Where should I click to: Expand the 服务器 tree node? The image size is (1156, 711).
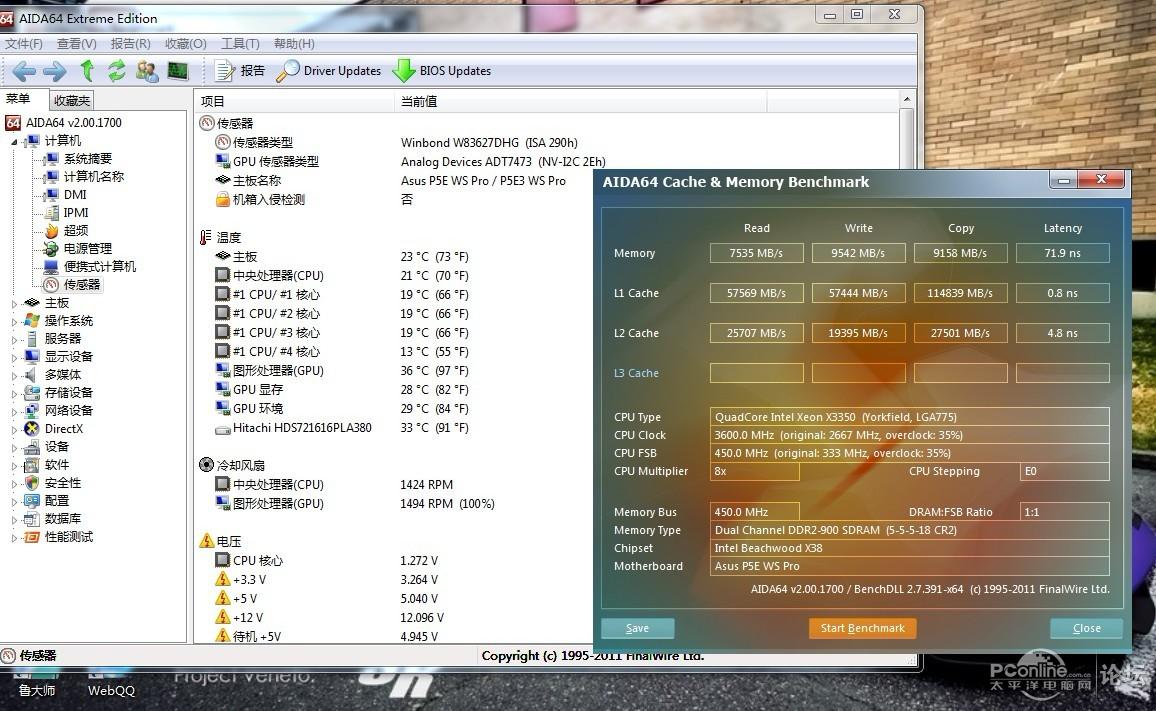[x=14, y=339]
